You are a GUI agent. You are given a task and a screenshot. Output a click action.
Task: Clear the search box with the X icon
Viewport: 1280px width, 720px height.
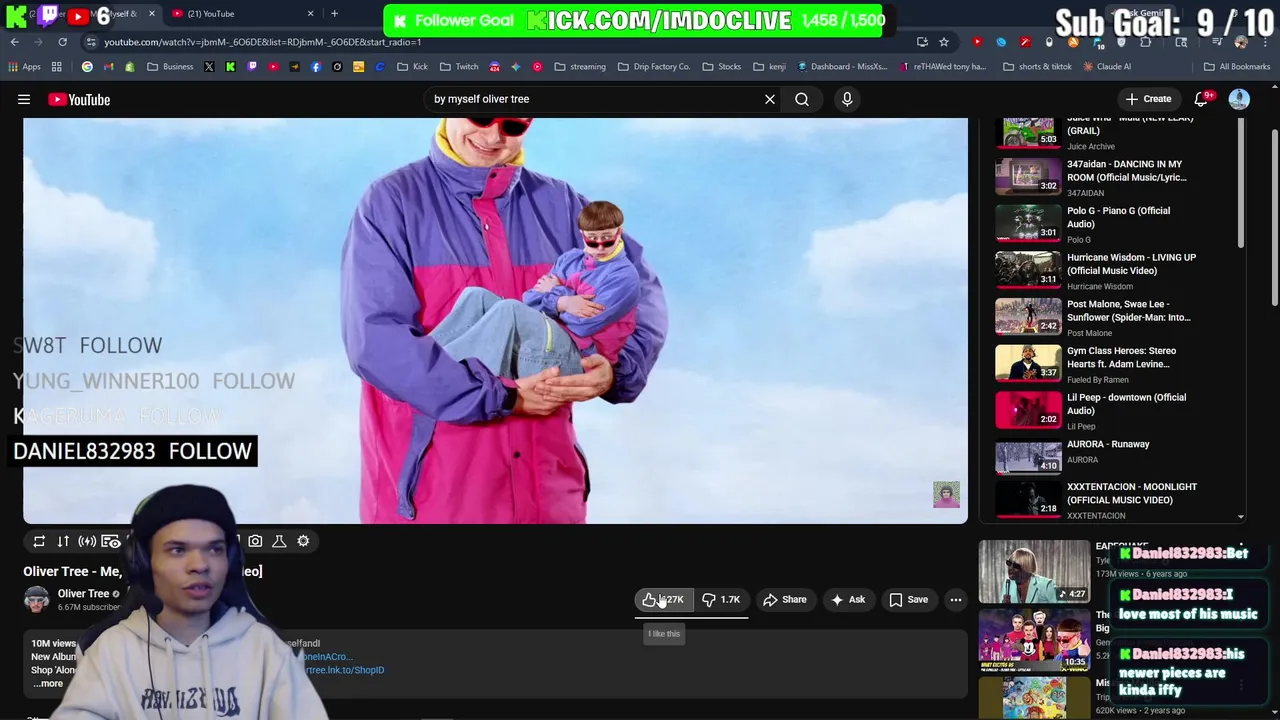click(x=770, y=99)
